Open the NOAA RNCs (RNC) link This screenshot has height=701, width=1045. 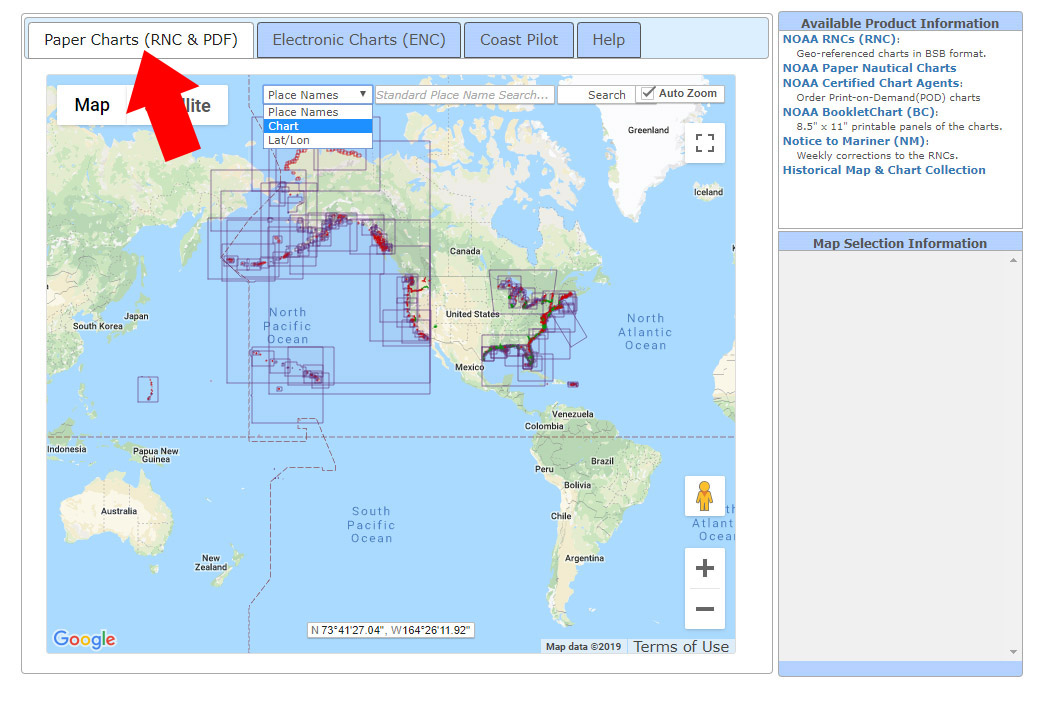pos(840,39)
